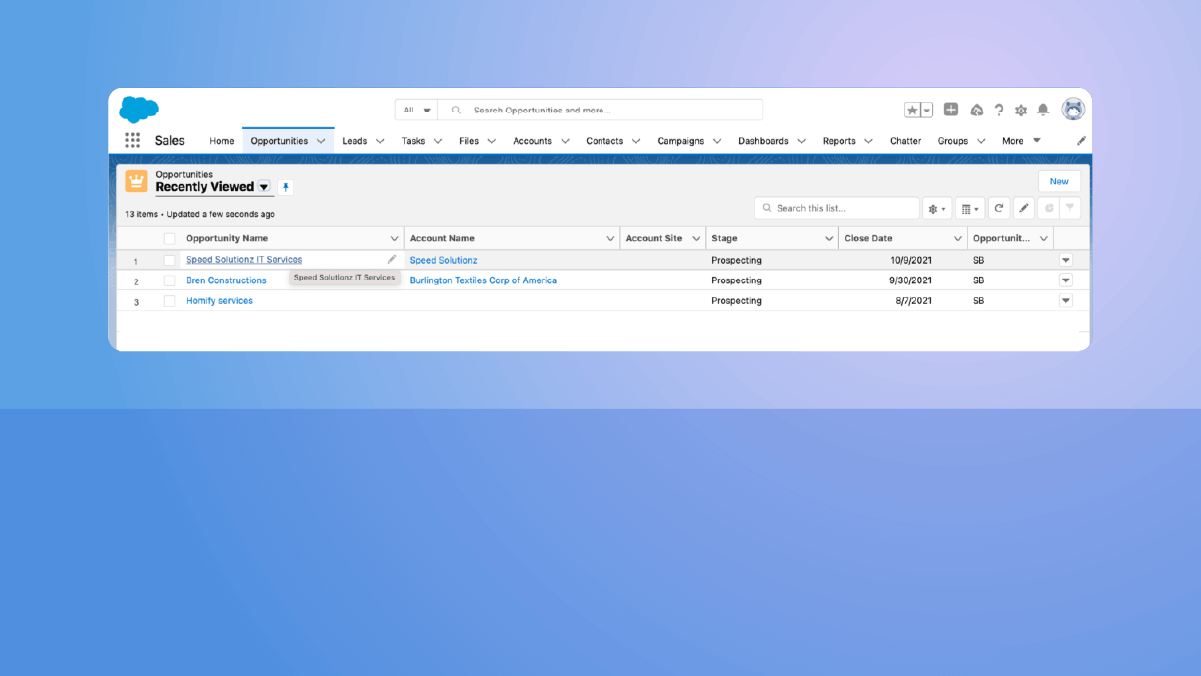Click the 10/9/2021 close date cell

pyautogui.click(x=910, y=260)
